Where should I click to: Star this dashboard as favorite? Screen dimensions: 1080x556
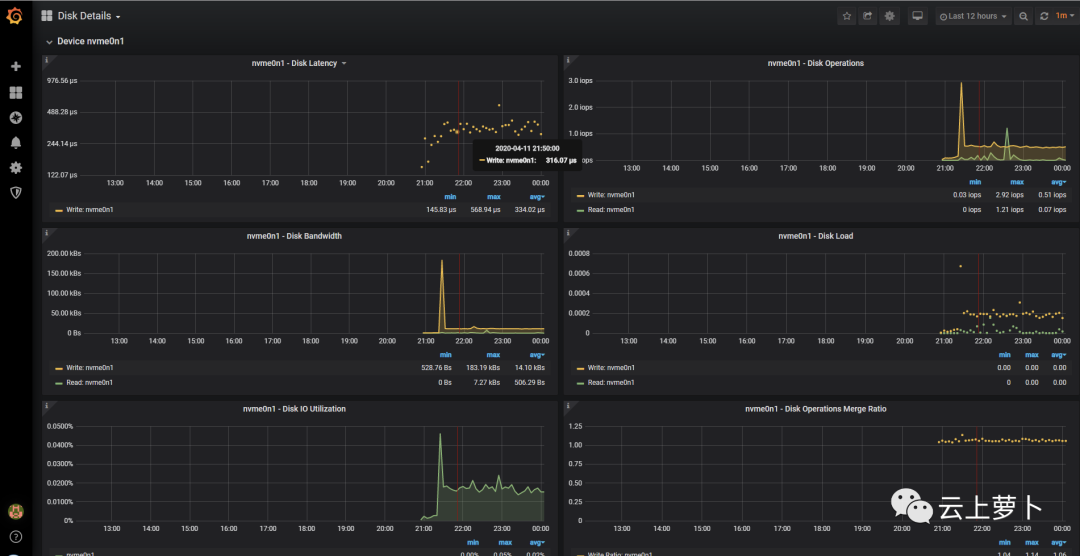(847, 16)
